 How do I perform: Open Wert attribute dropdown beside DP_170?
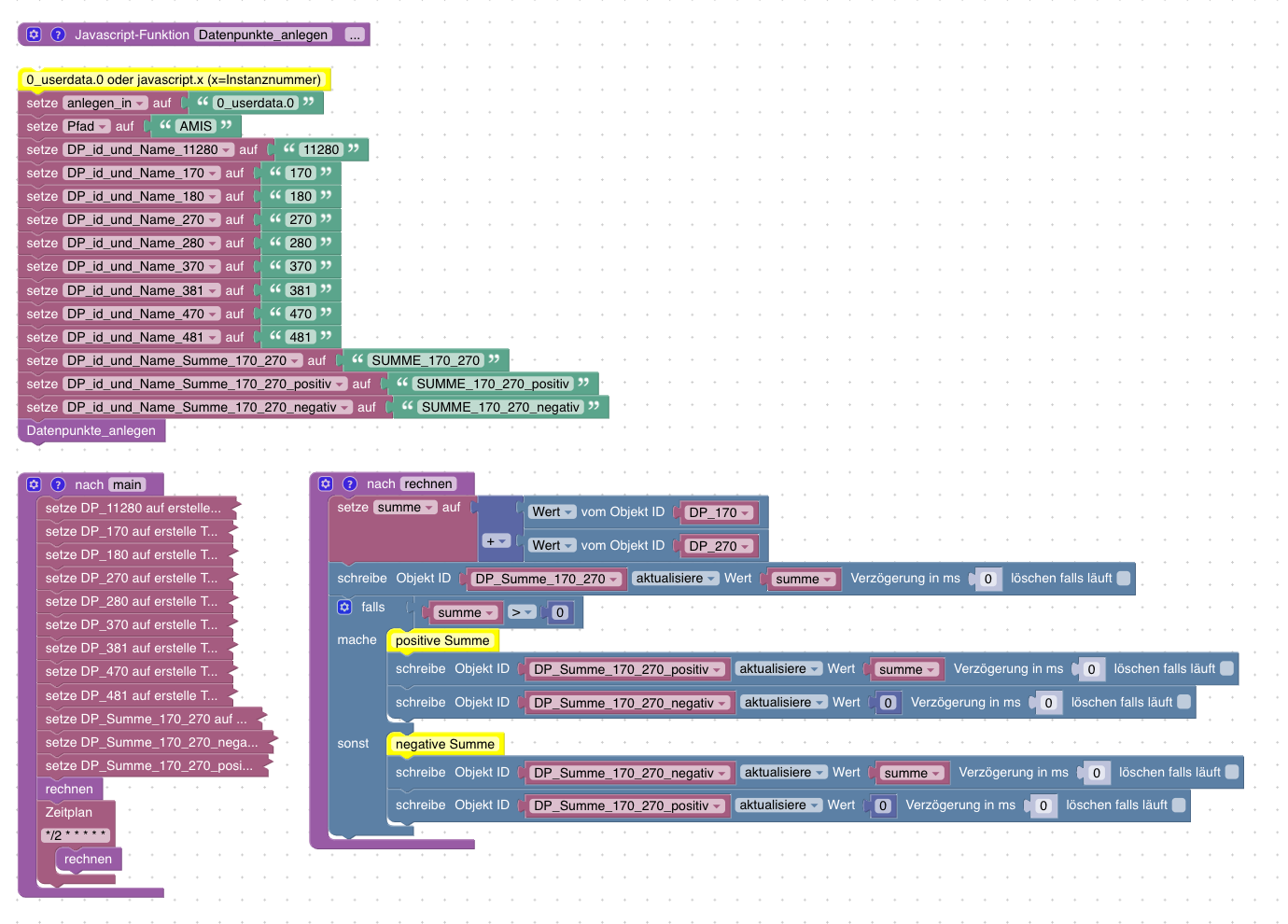tap(553, 511)
